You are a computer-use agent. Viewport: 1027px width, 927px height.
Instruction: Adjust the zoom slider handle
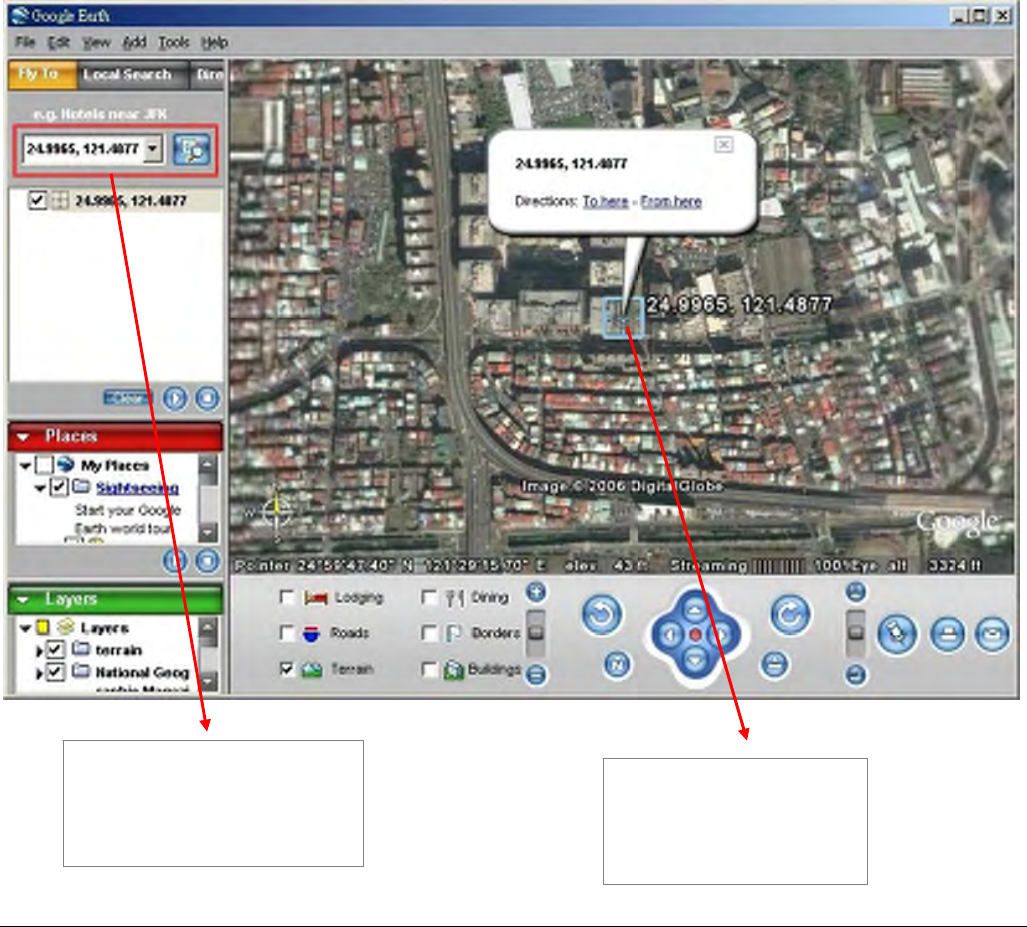(536, 632)
